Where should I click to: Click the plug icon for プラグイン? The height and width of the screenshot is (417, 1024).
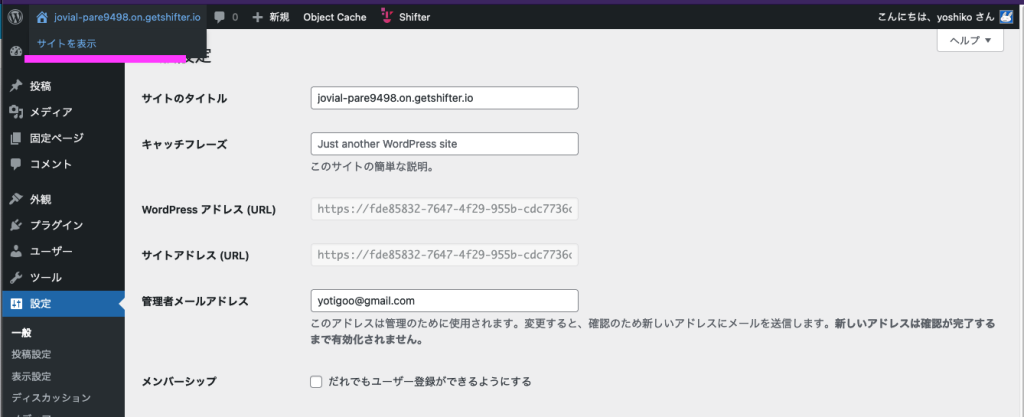[16, 225]
